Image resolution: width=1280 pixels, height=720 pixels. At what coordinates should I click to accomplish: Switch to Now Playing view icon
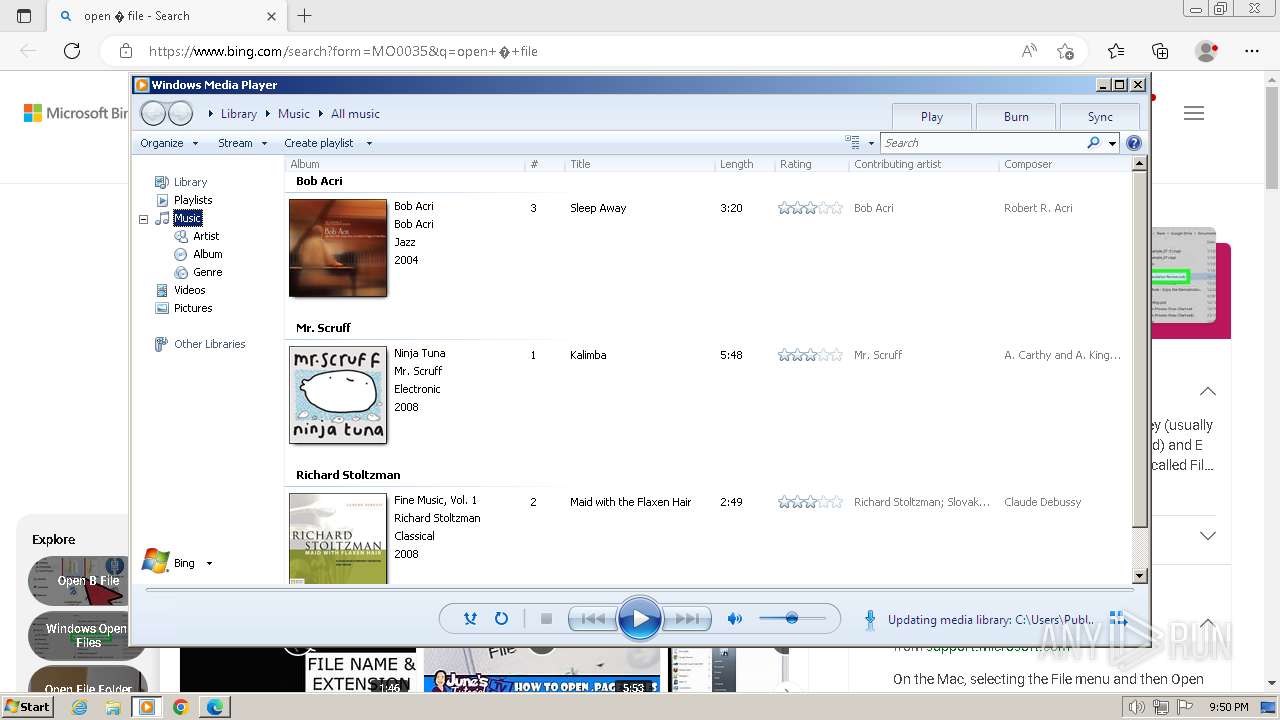pyautogui.click(x=1119, y=620)
